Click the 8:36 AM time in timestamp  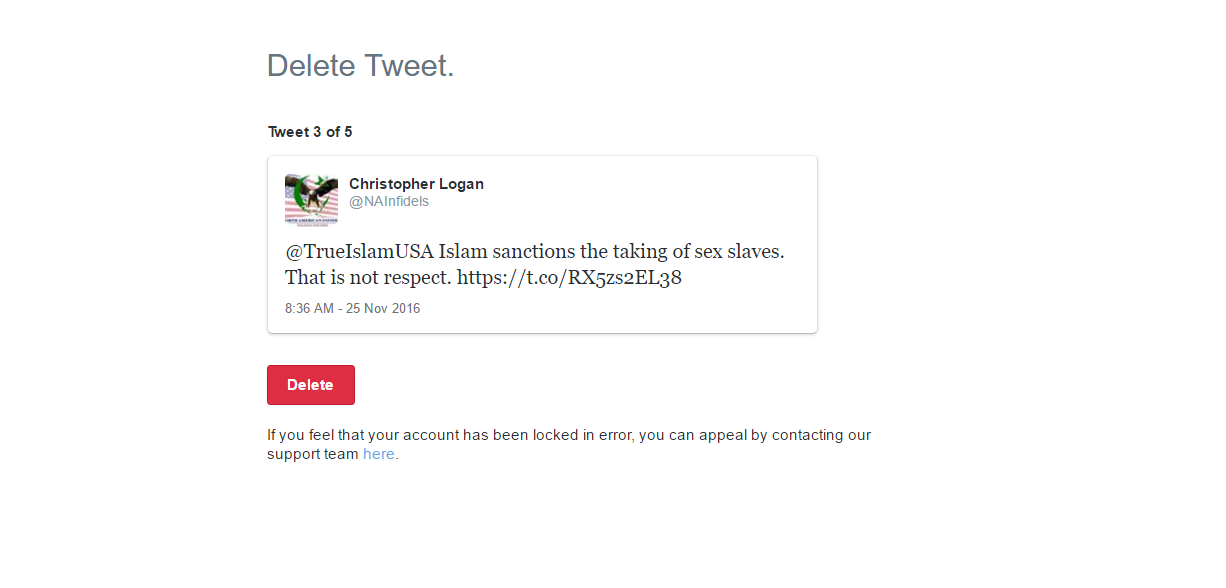pyautogui.click(x=309, y=309)
